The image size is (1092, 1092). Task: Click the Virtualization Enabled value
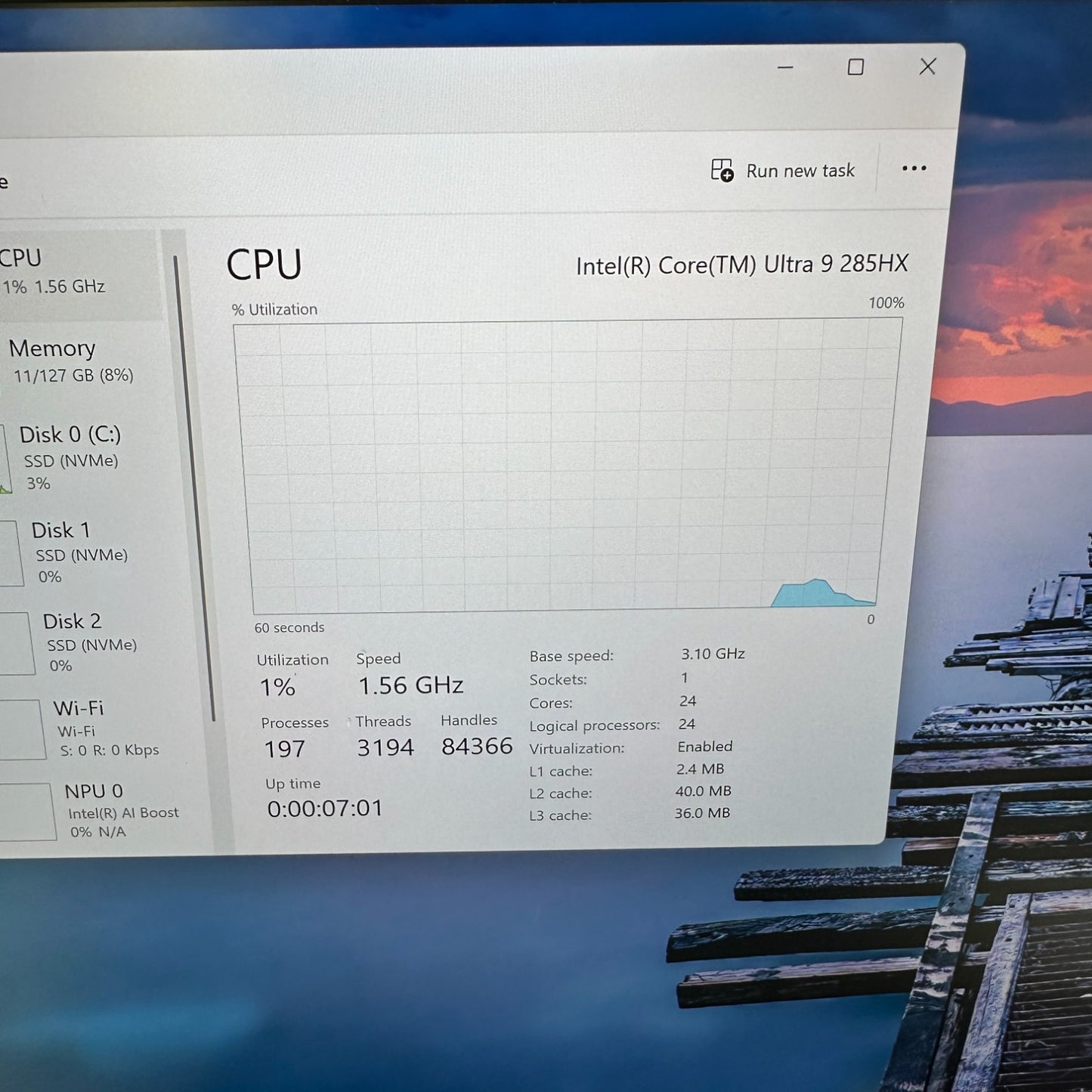click(x=705, y=747)
